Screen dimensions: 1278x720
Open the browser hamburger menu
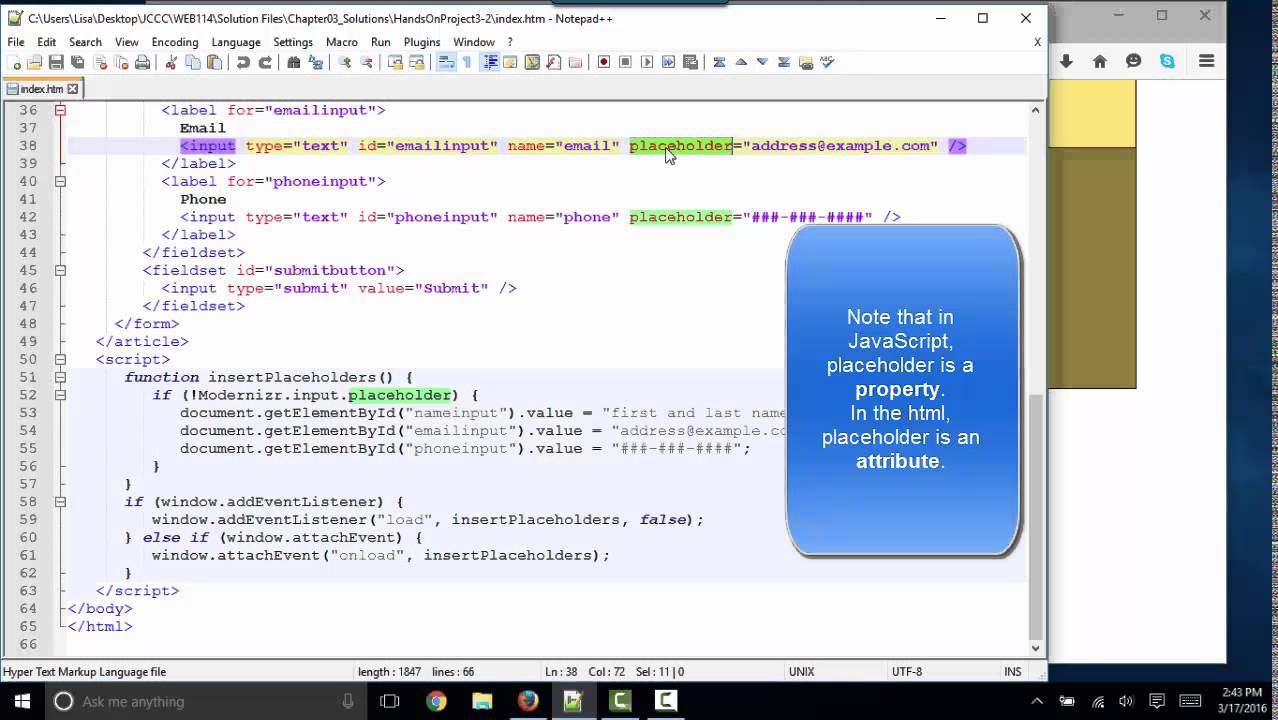1206,61
